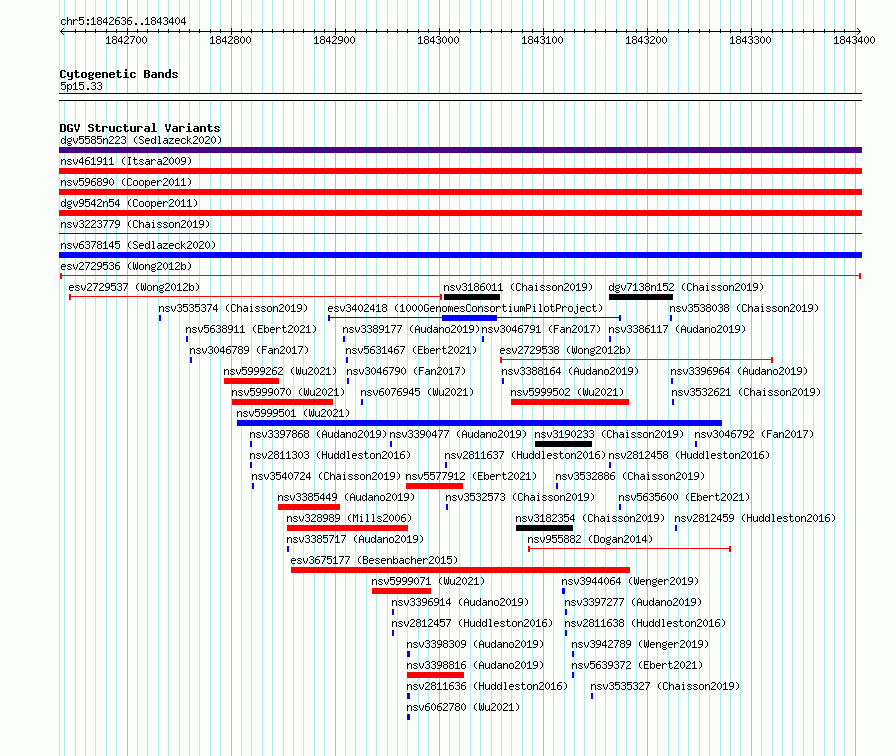890x756 pixels.
Task: Click the nsv5999501 (Wu2021) label
Action: (x=293, y=413)
